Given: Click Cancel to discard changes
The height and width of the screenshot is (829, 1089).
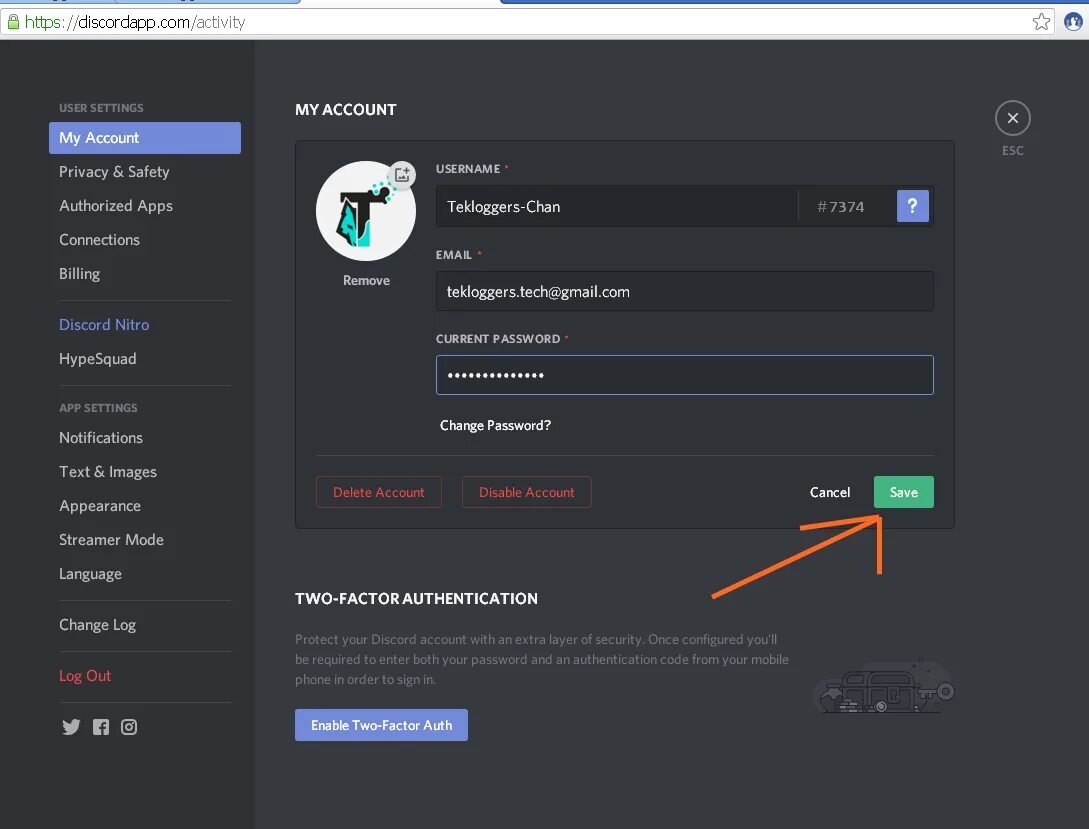Looking at the screenshot, I should point(830,492).
